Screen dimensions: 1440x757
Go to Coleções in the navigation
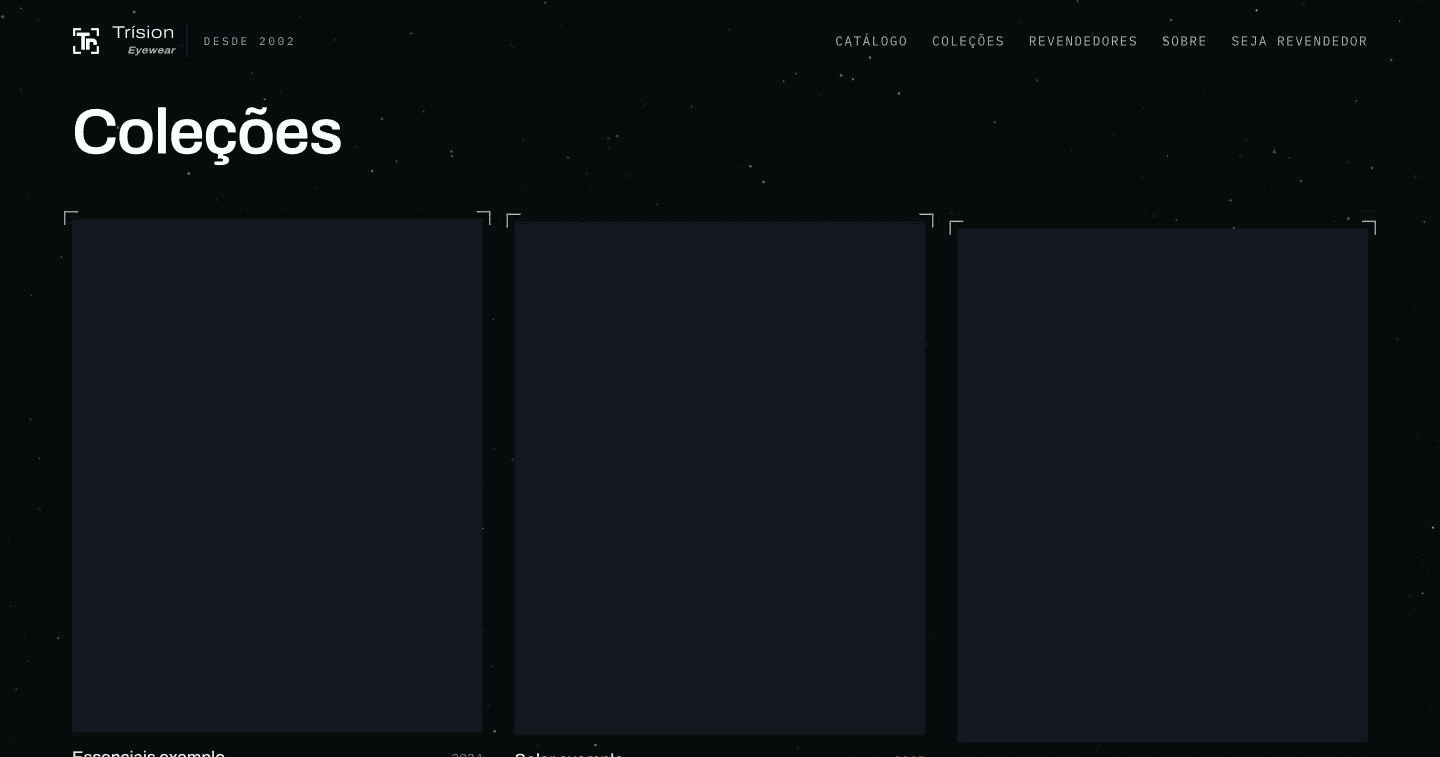[x=968, y=41]
